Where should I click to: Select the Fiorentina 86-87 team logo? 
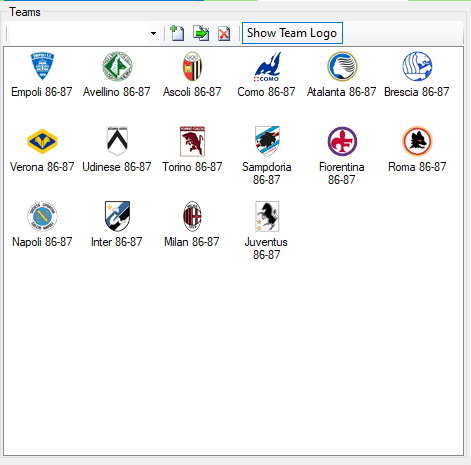[x=342, y=141]
